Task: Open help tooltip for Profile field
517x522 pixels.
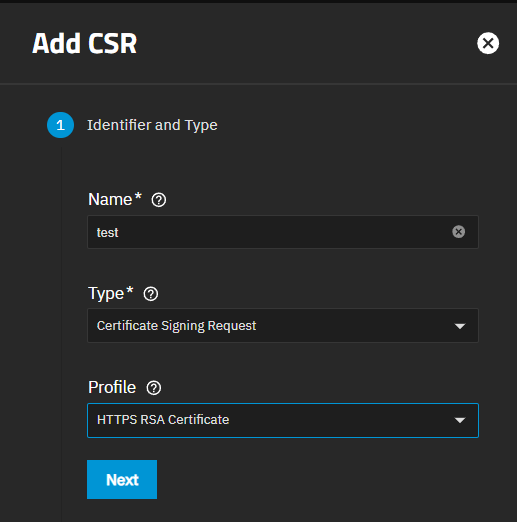Action: [x=154, y=388]
